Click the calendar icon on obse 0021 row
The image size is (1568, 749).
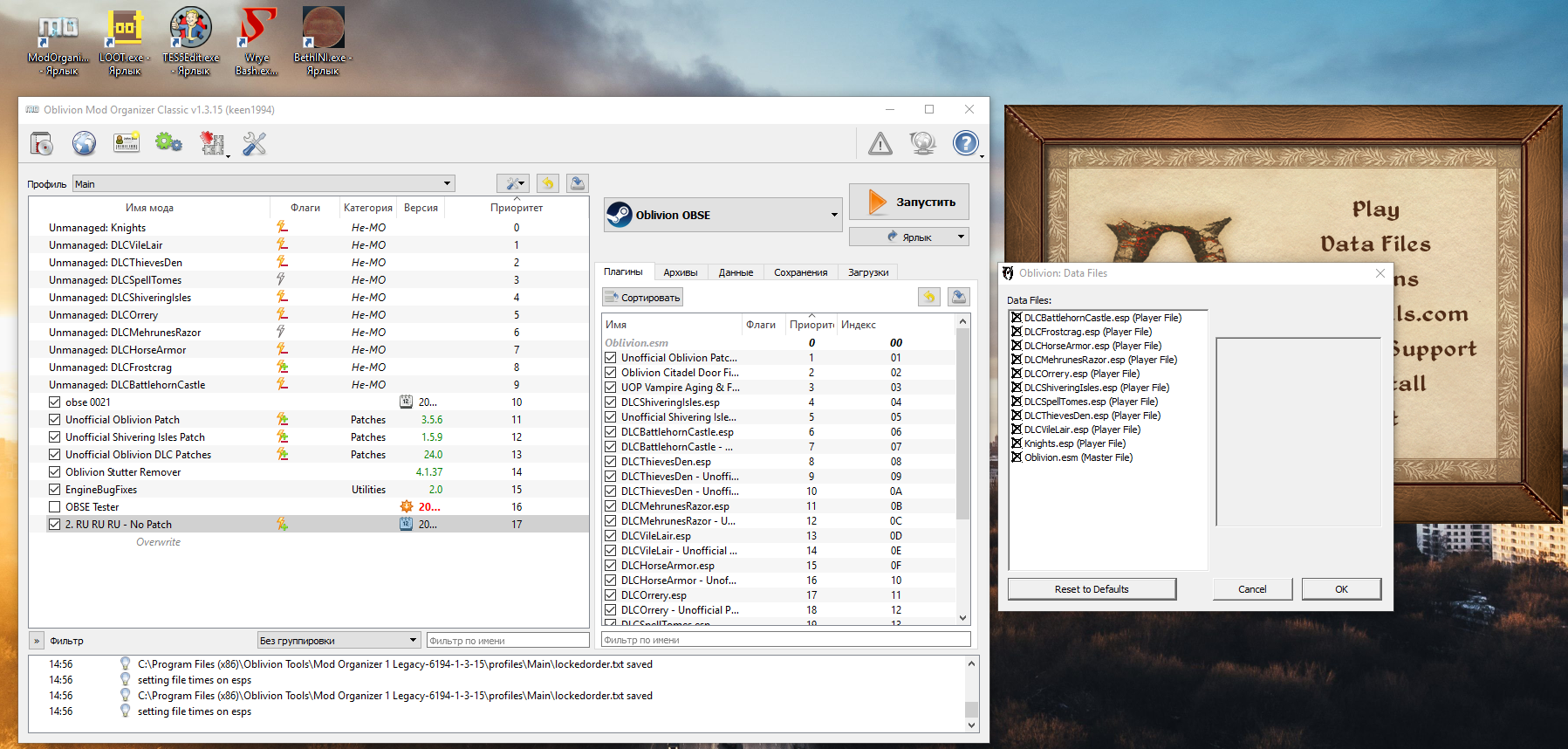(406, 402)
